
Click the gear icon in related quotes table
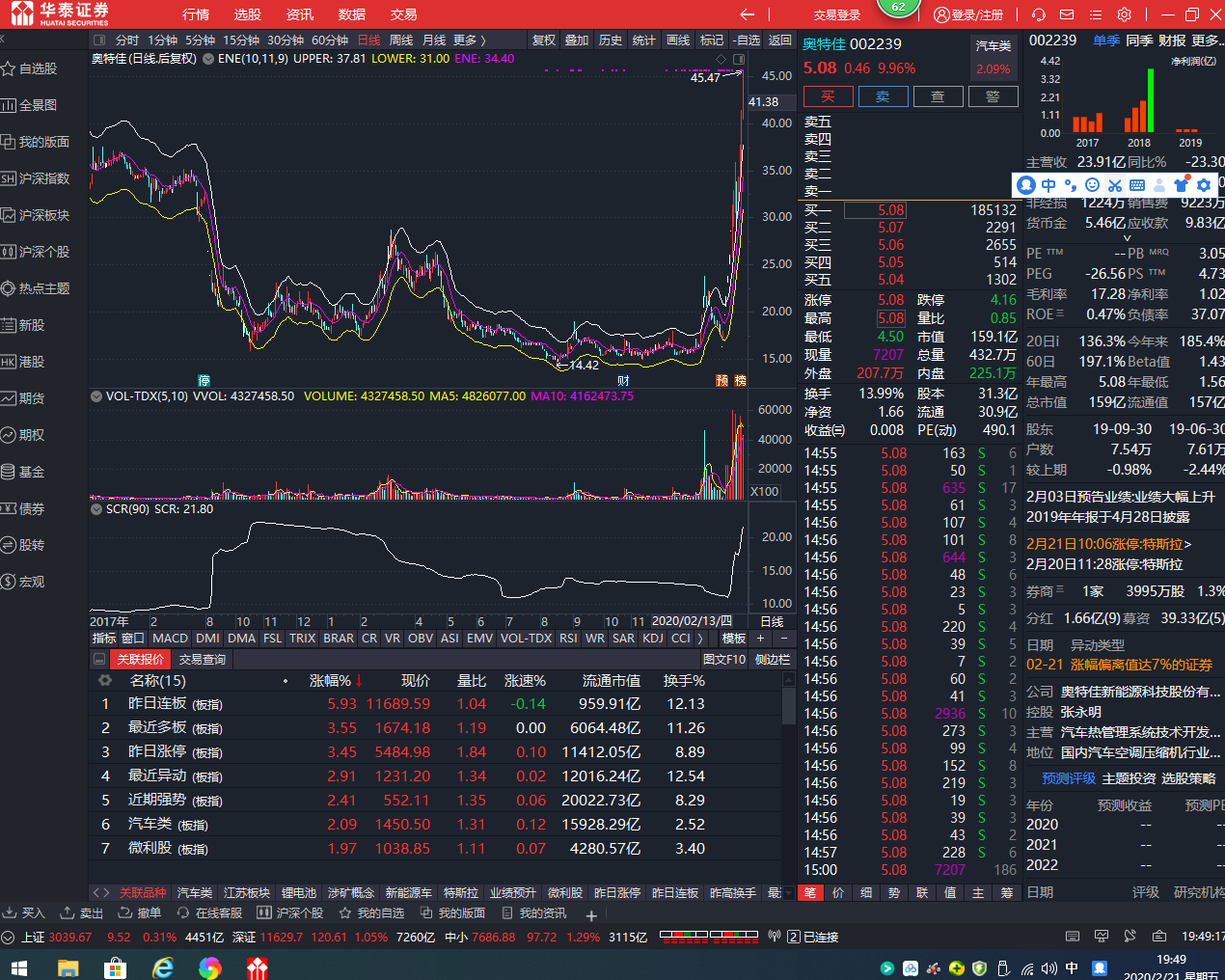104,681
